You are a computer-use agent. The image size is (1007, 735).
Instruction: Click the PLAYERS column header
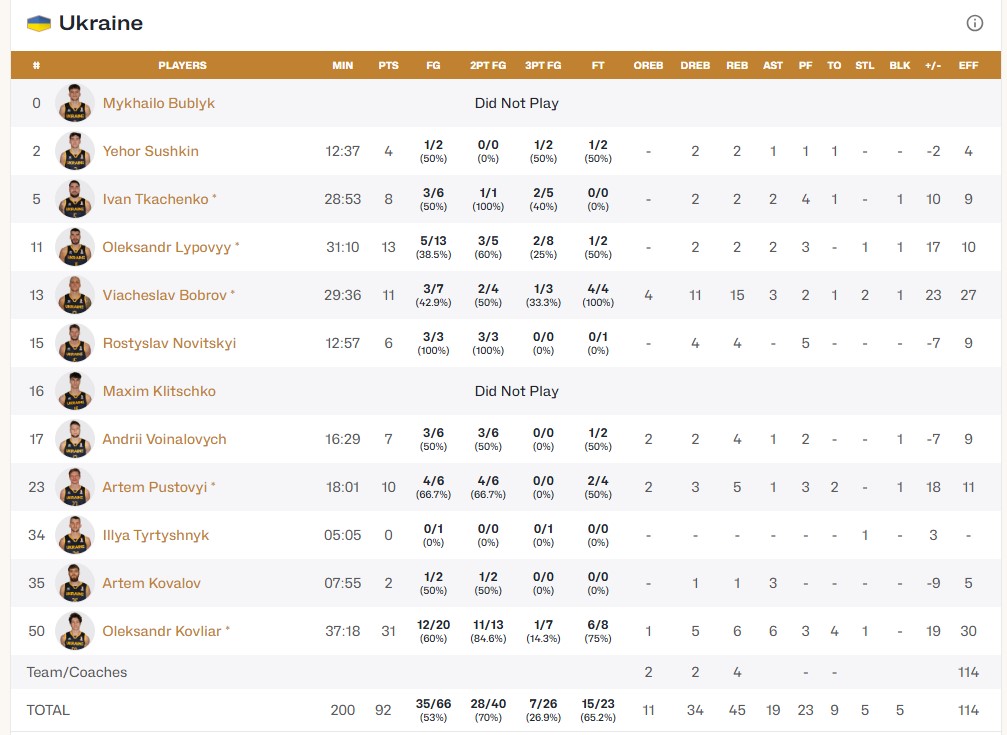click(182, 66)
